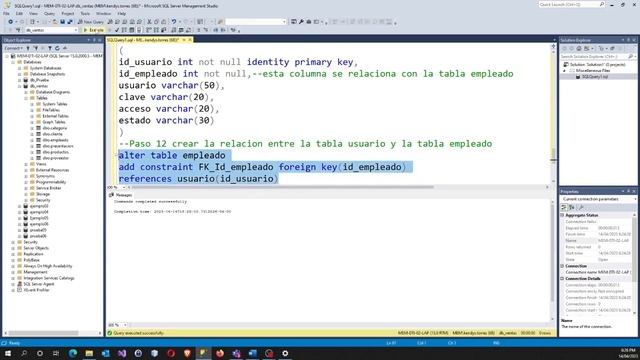Open the Help menu
The height and width of the screenshot is (360, 640).
122,13
